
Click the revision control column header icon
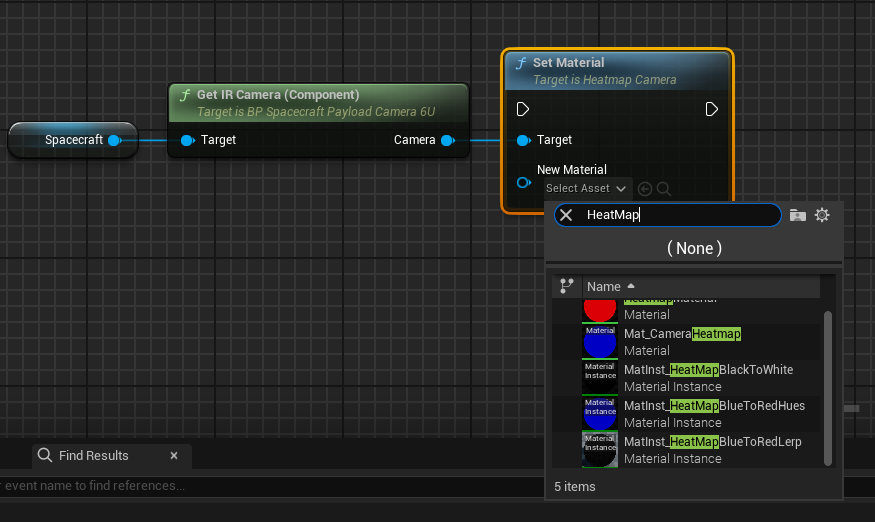tap(567, 286)
